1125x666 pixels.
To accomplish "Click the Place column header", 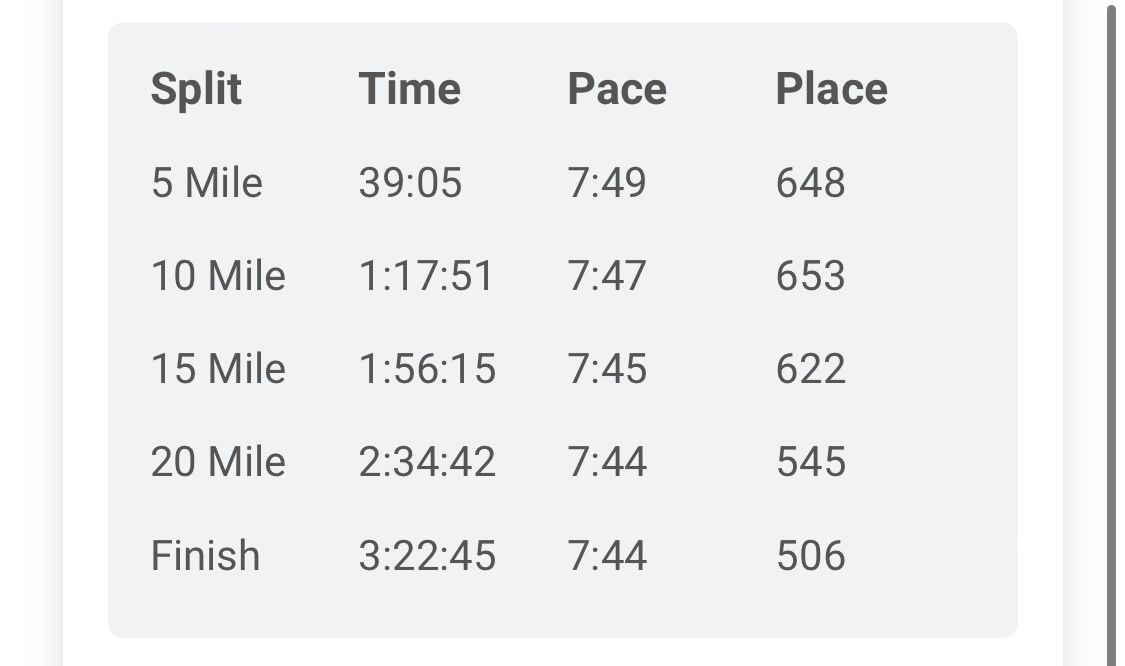I will click(832, 89).
